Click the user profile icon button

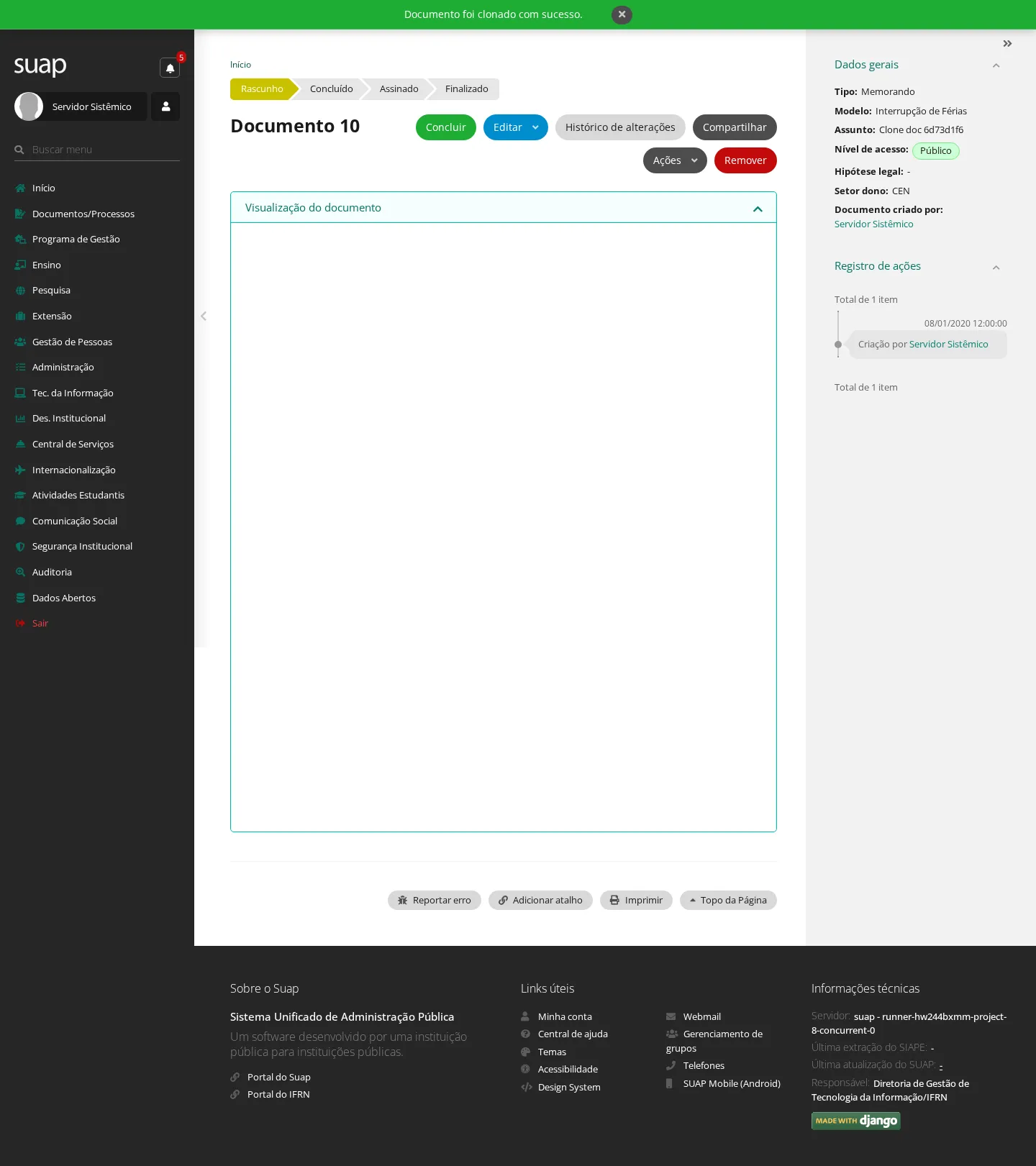point(165,106)
